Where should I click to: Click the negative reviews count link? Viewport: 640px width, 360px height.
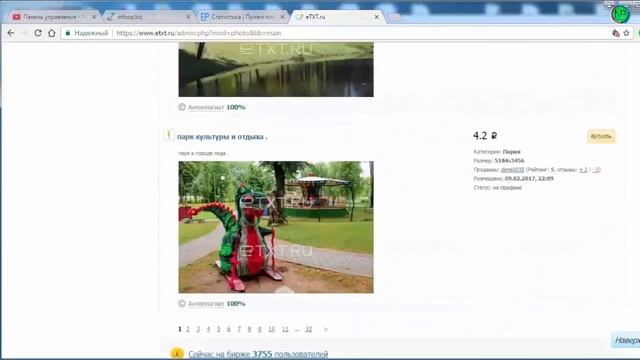point(596,169)
